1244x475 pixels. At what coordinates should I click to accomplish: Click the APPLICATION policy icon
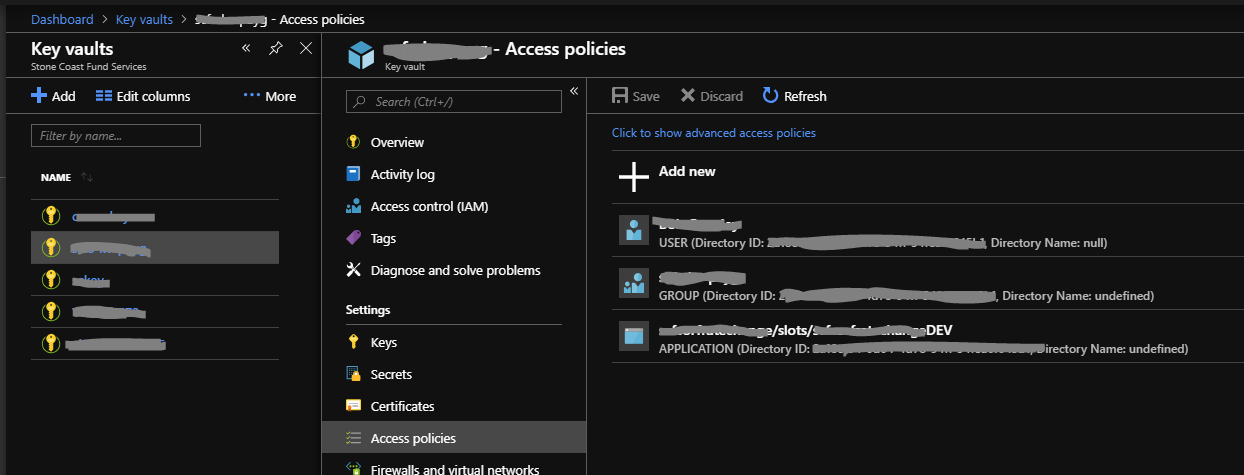pyautogui.click(x=633, y=337)
